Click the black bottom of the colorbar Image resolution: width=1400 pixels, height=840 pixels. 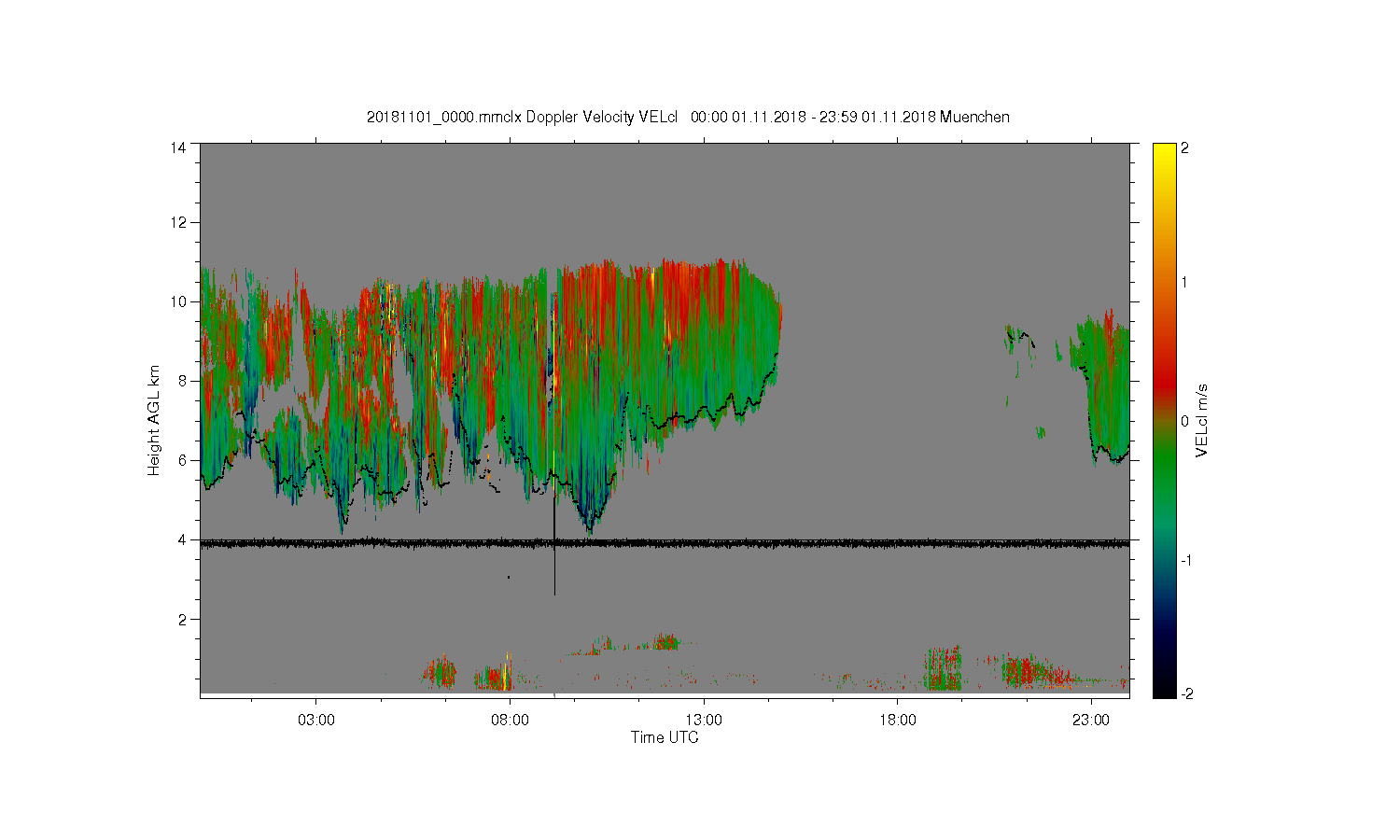pyautogui.click(x=1164, y=691)
